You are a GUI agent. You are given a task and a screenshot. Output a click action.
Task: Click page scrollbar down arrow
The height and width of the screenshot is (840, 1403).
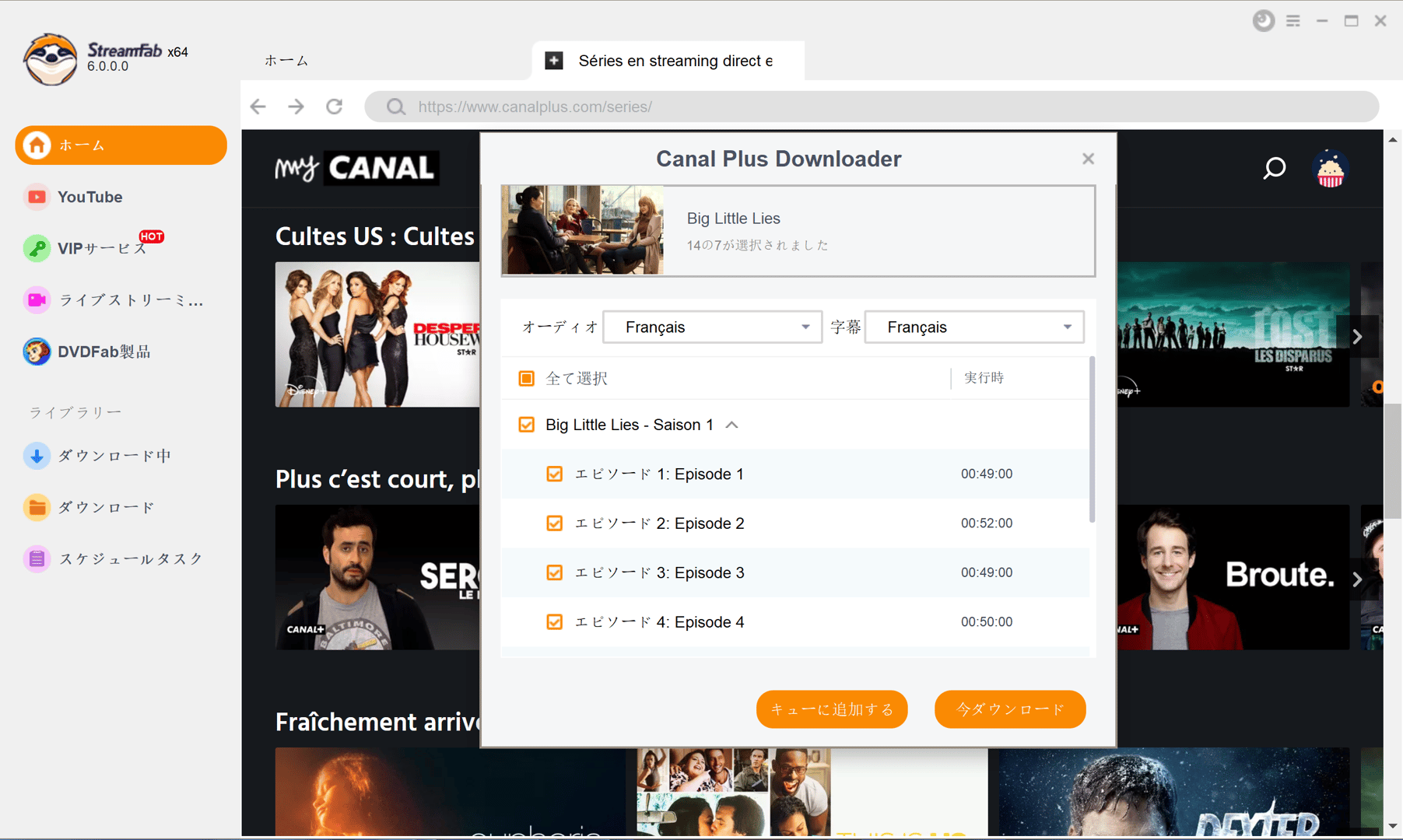point(1392,826)
